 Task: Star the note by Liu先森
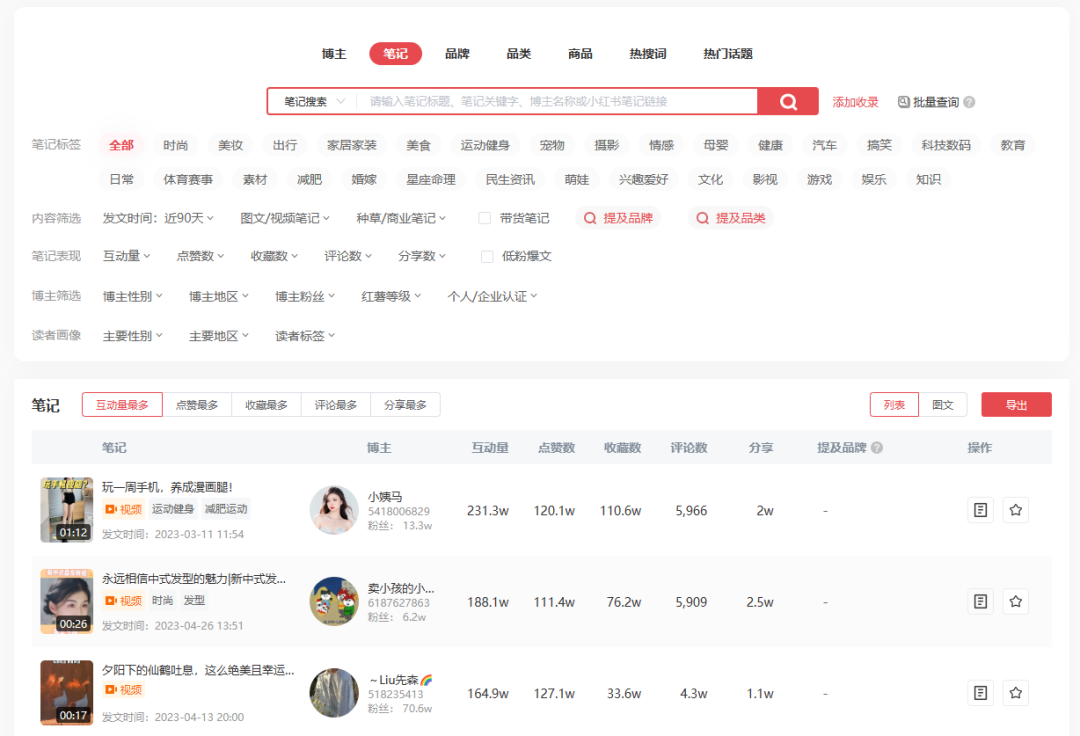1015,692
